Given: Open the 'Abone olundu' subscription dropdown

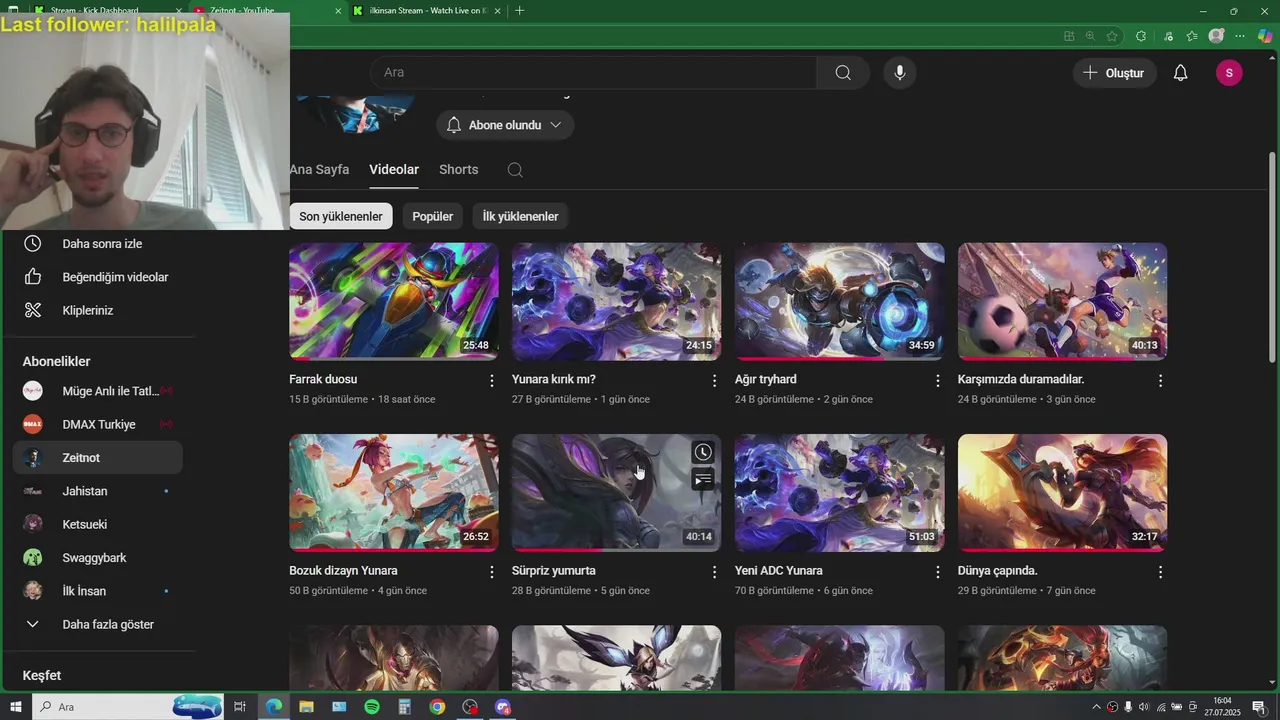Looking at the screenshot, I should (x=505, y=125).
